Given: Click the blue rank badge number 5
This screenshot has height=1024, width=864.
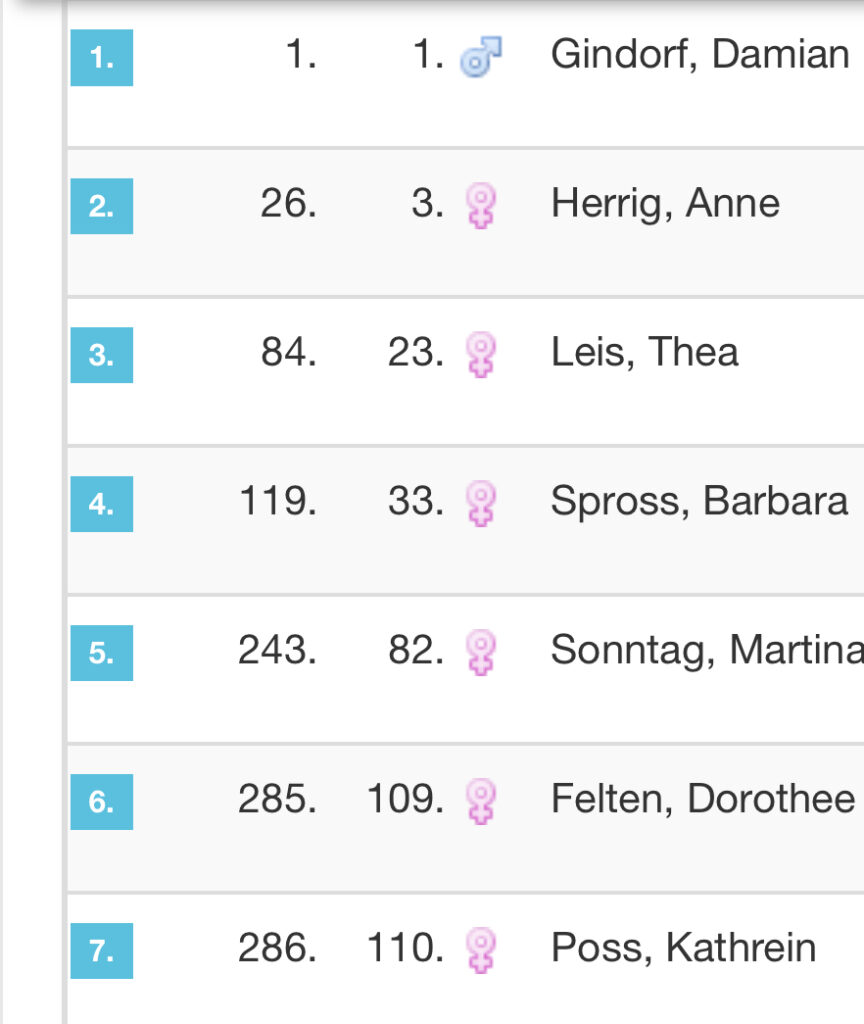Looking at the screenshot, I should (101, 652).
